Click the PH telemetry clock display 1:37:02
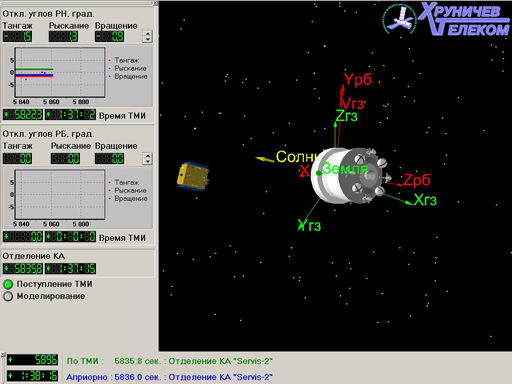Screen dimensions: 512x384 point(70,115)
